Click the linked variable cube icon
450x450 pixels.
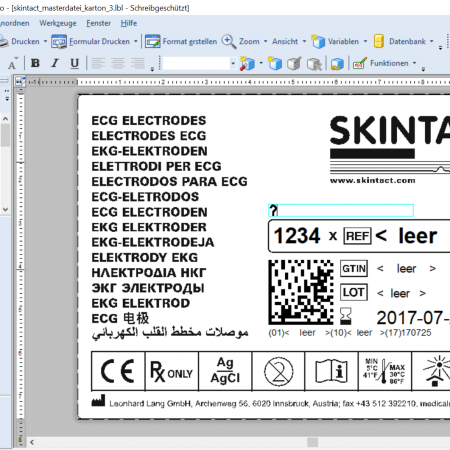337,63
